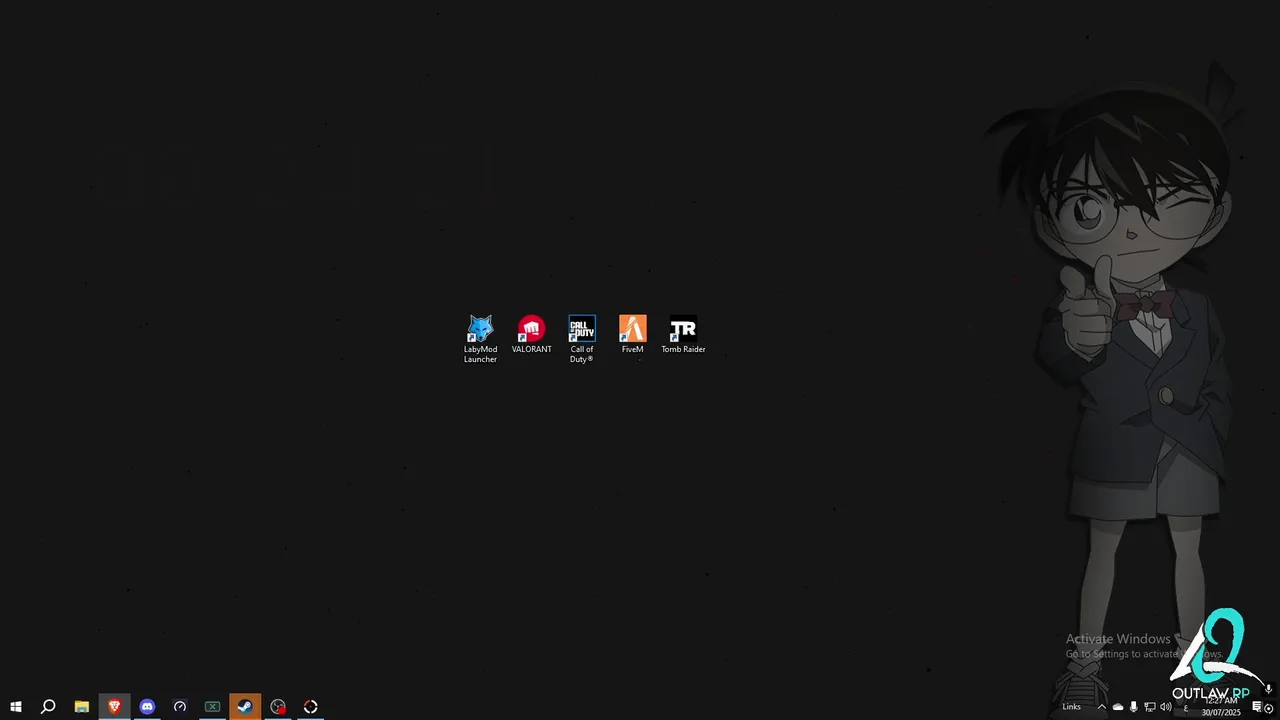Open the red-white circular taskbar app
The width and height of the screenshot is (1280, 720).
(310, 707)
